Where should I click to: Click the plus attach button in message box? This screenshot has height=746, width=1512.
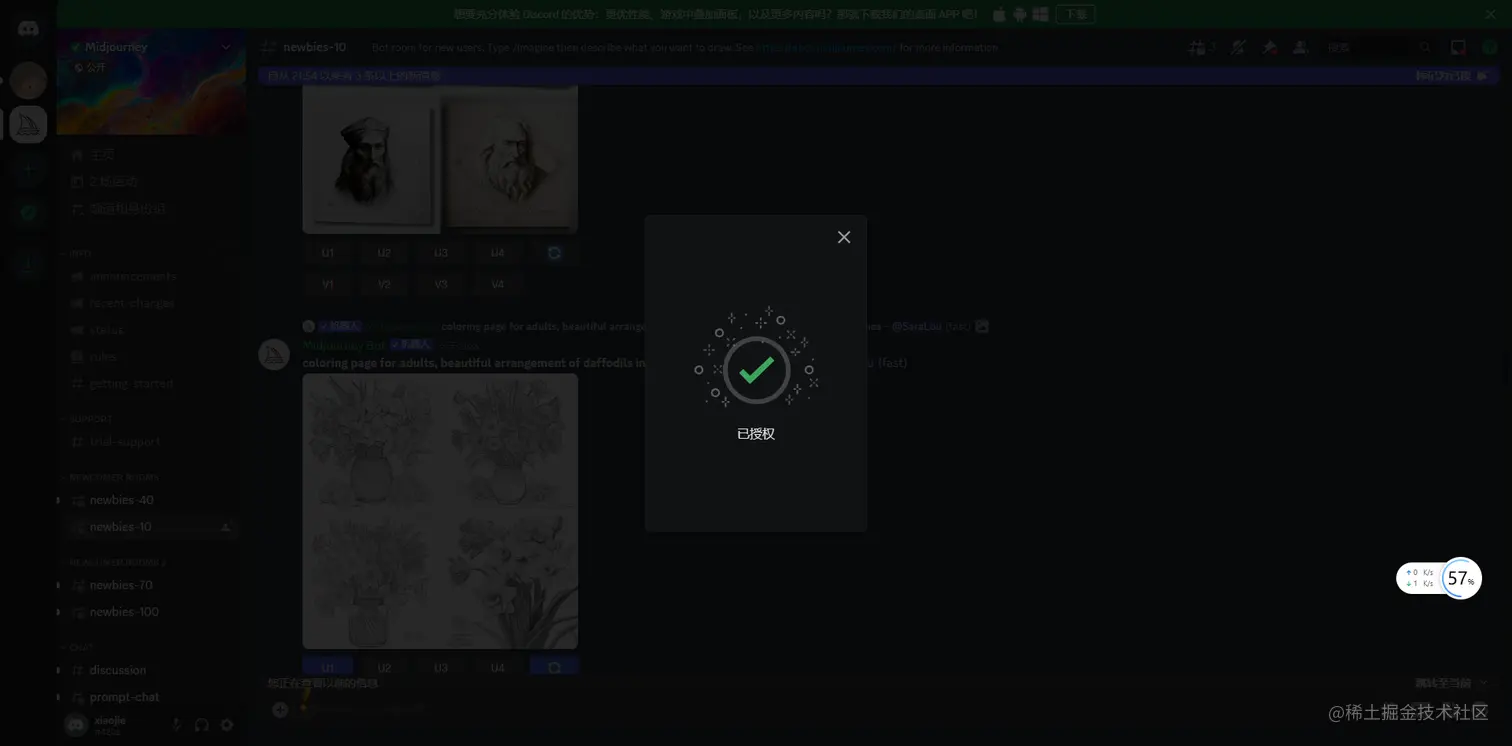(x=280, y=709)
